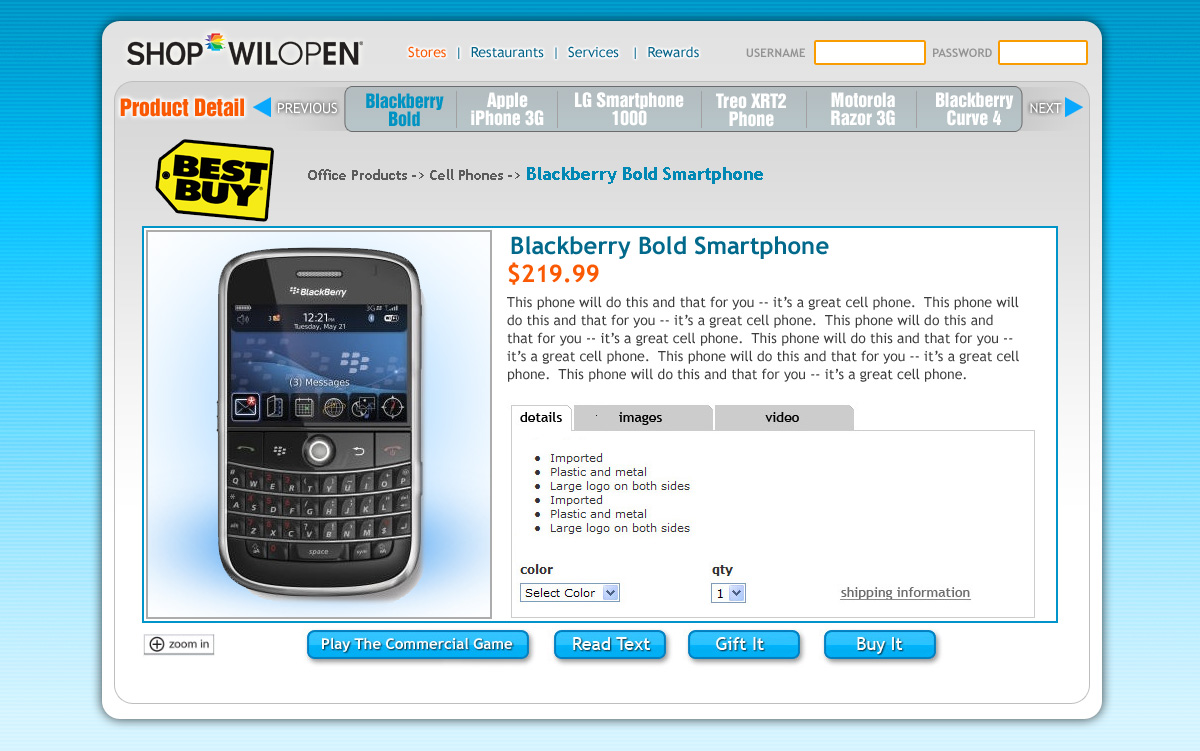Switch to the images tab

640,418
